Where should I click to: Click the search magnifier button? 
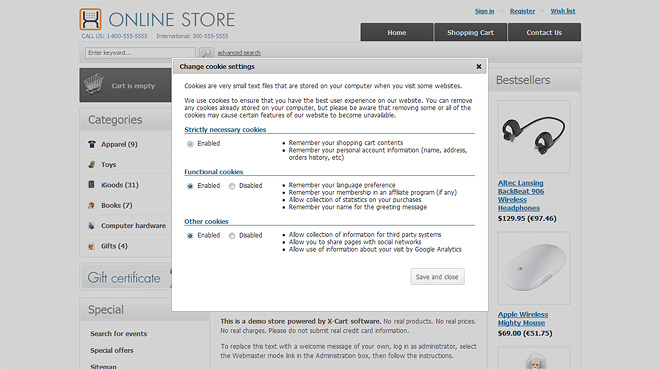click(206, 53)
